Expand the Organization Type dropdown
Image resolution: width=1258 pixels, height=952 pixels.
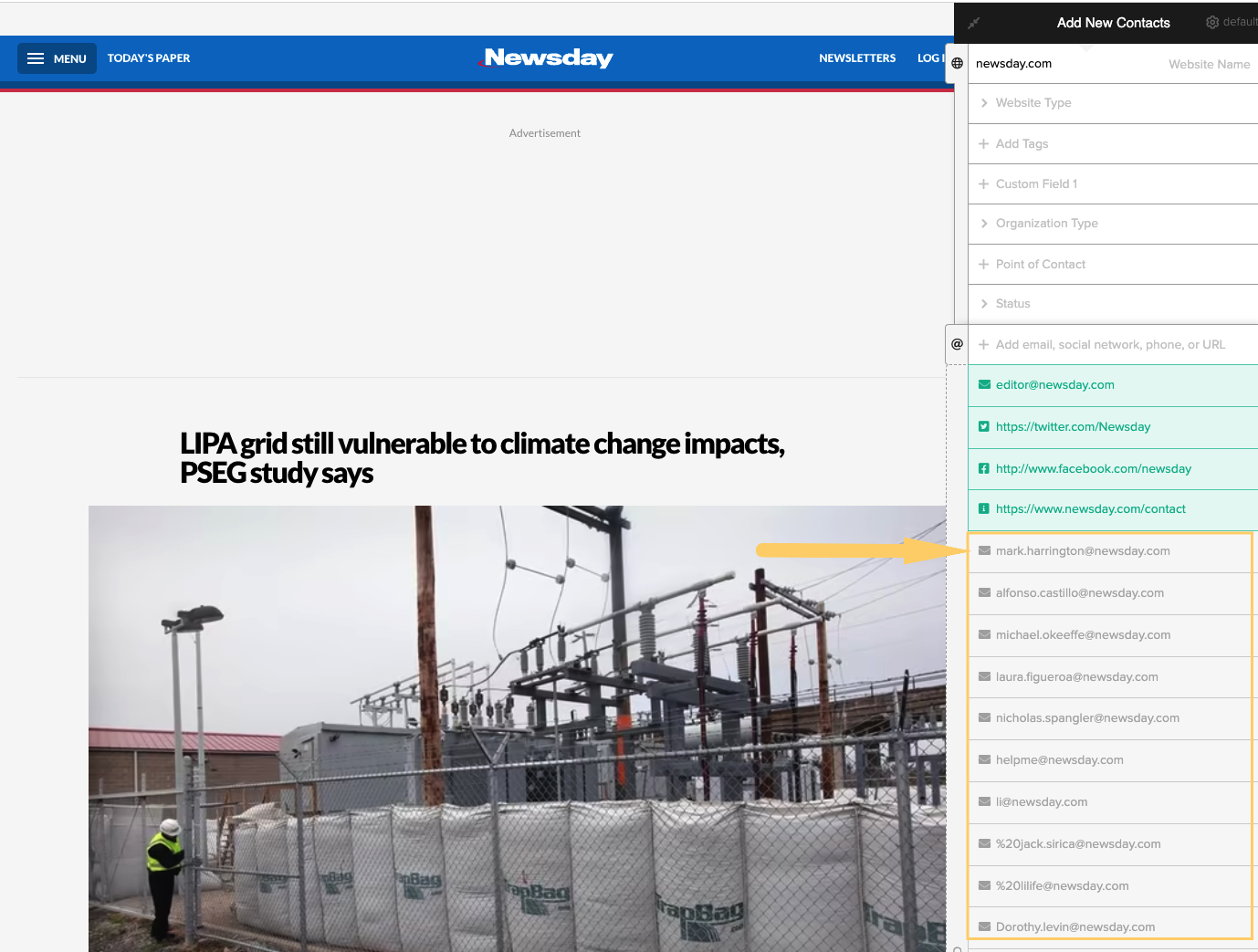click(1046, 224)
